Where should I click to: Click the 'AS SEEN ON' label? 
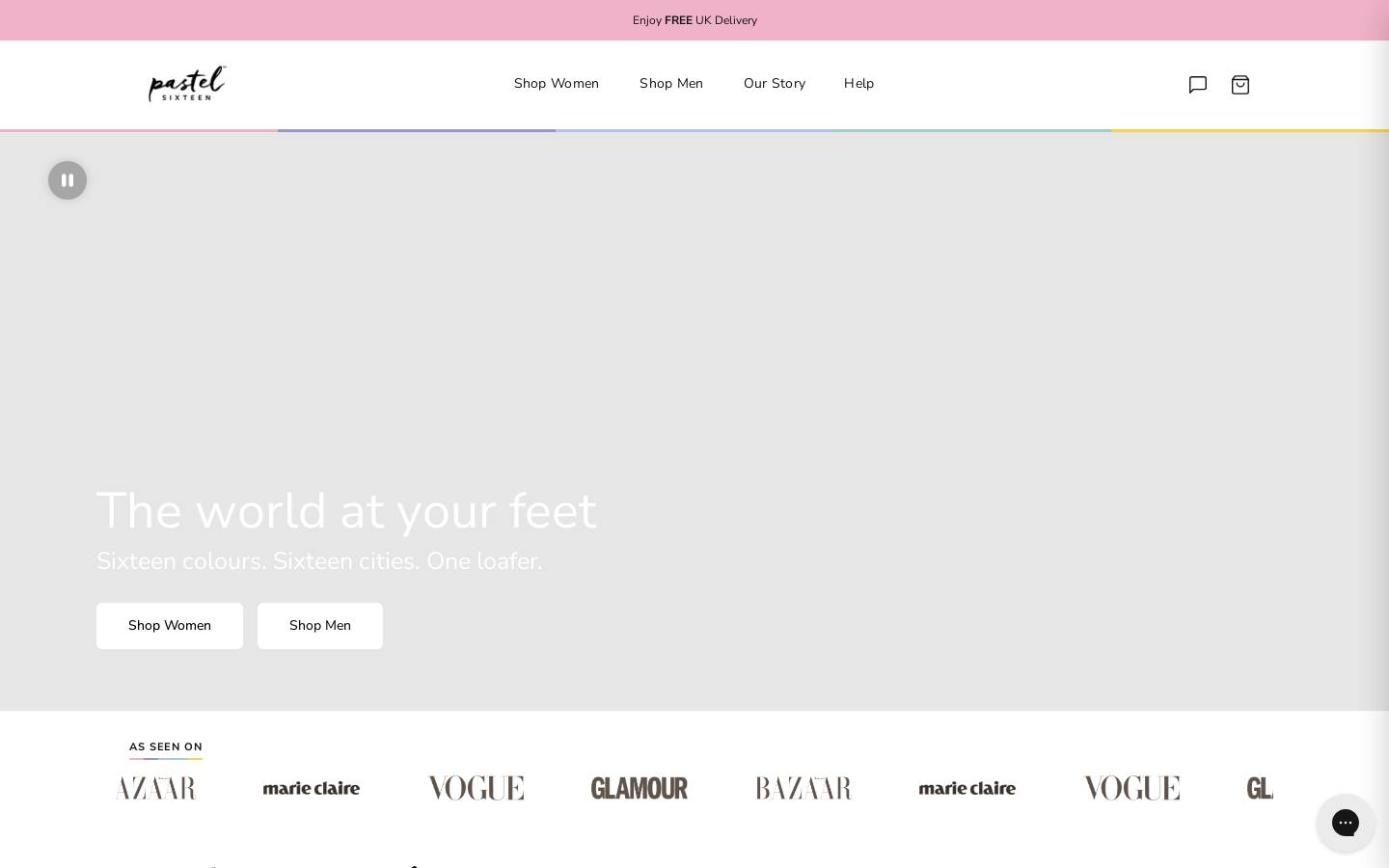(x=166, y=746)
